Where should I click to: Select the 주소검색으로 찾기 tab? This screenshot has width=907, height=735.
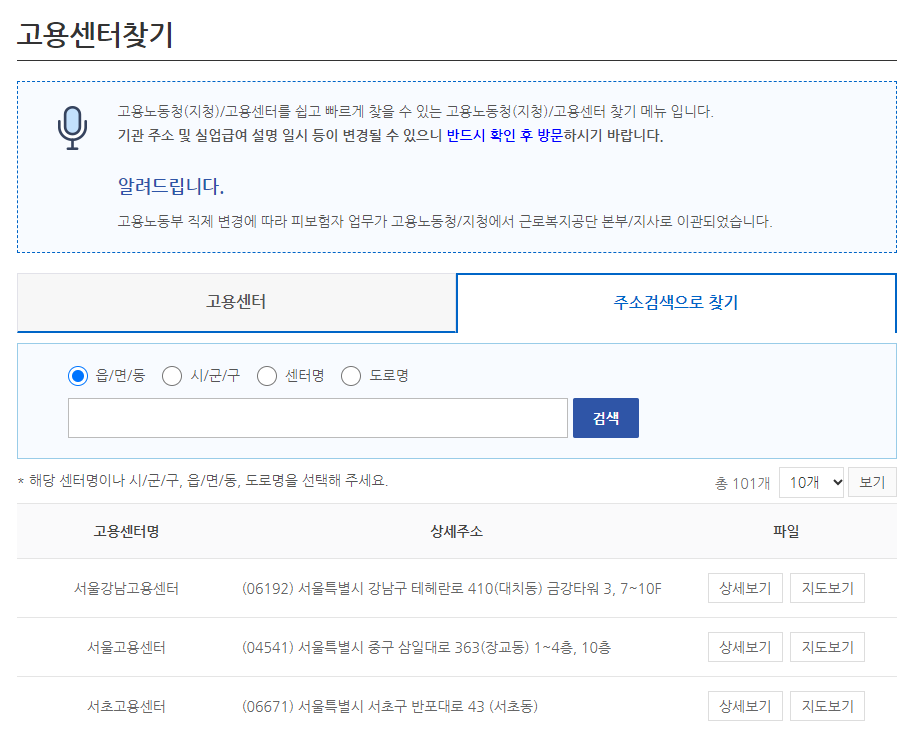[676, 303]
